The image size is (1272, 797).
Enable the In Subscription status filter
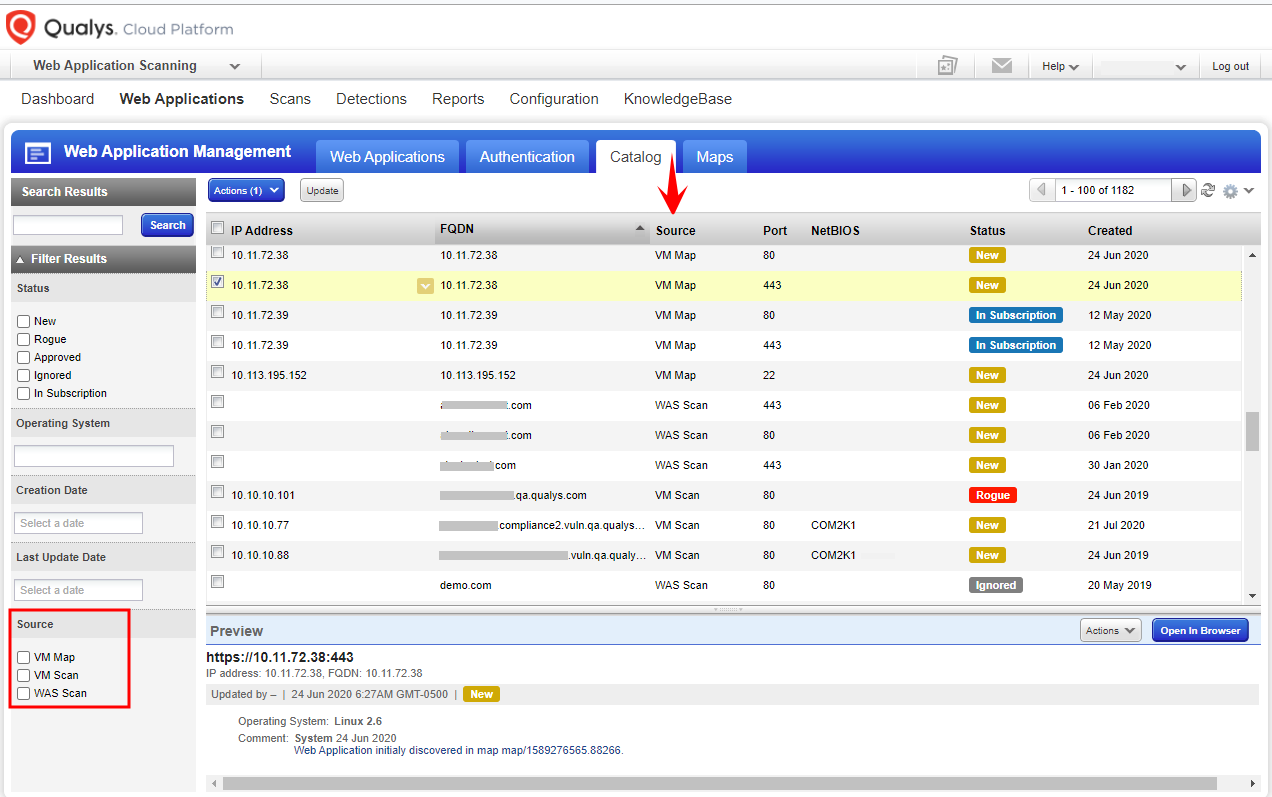point(24,394)
